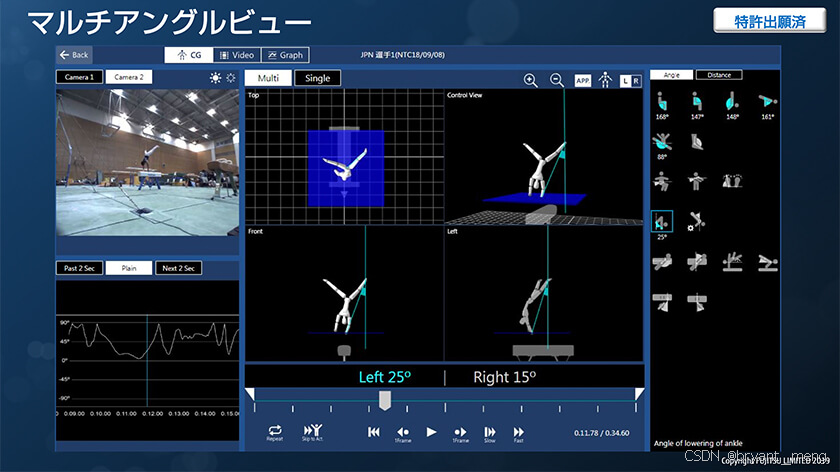
Task: Step back one frame
Action: pyautogui.click(x=403, y=434)
